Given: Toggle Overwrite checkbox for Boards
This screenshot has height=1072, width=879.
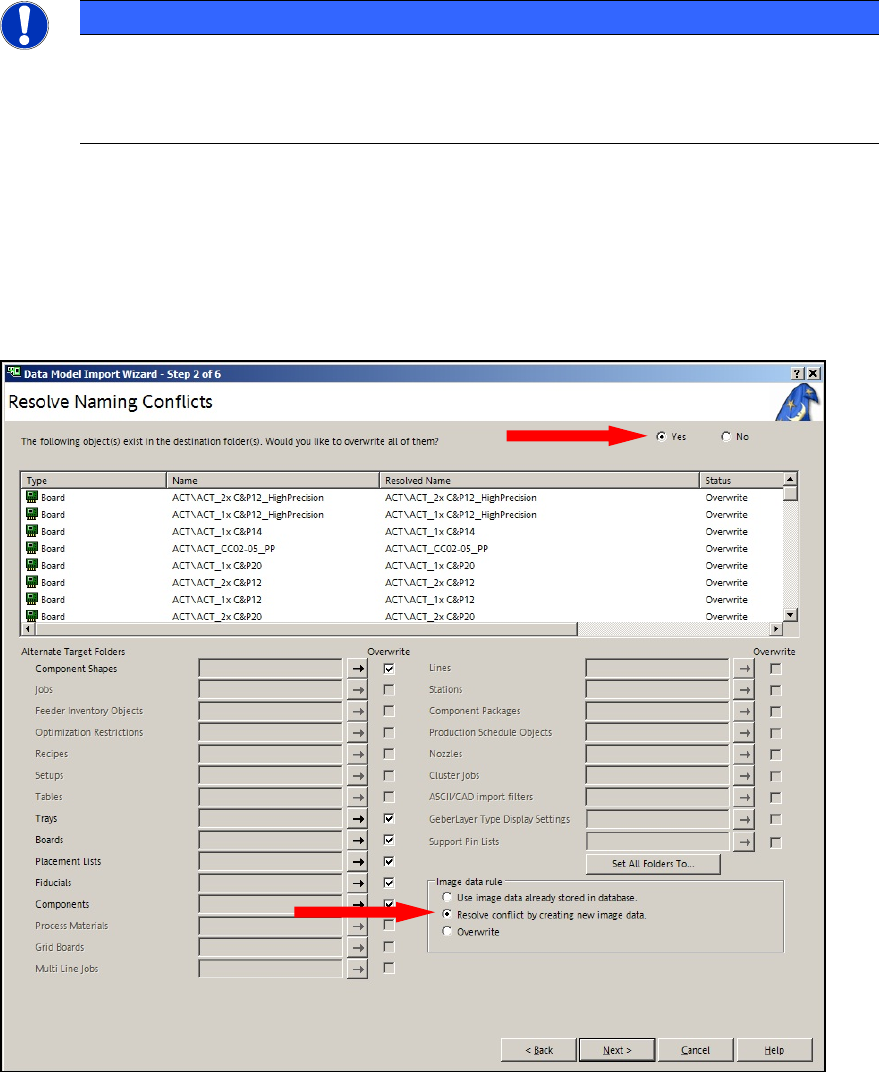Looking at the screenshot, I should 389,840.
